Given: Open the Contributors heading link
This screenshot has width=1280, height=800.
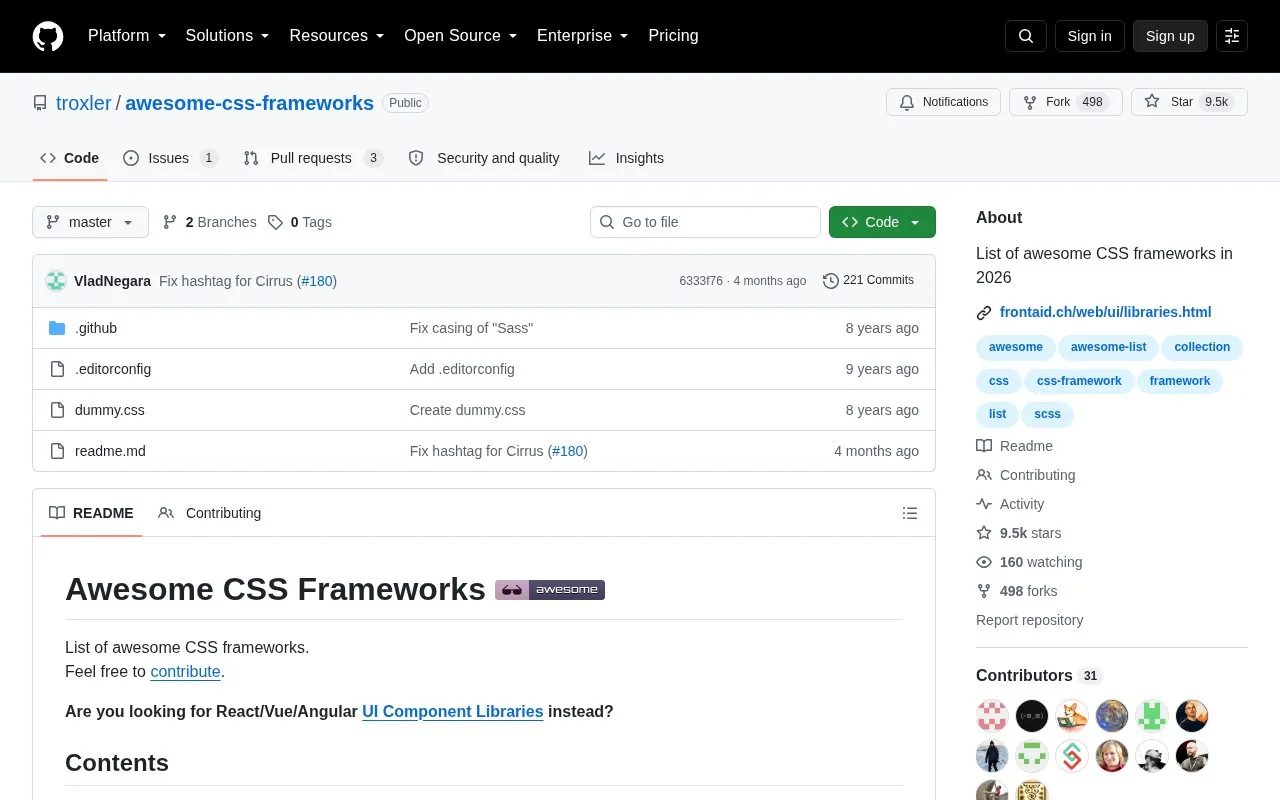Looking at the screenshot, I should click(x=1038, y=676).
